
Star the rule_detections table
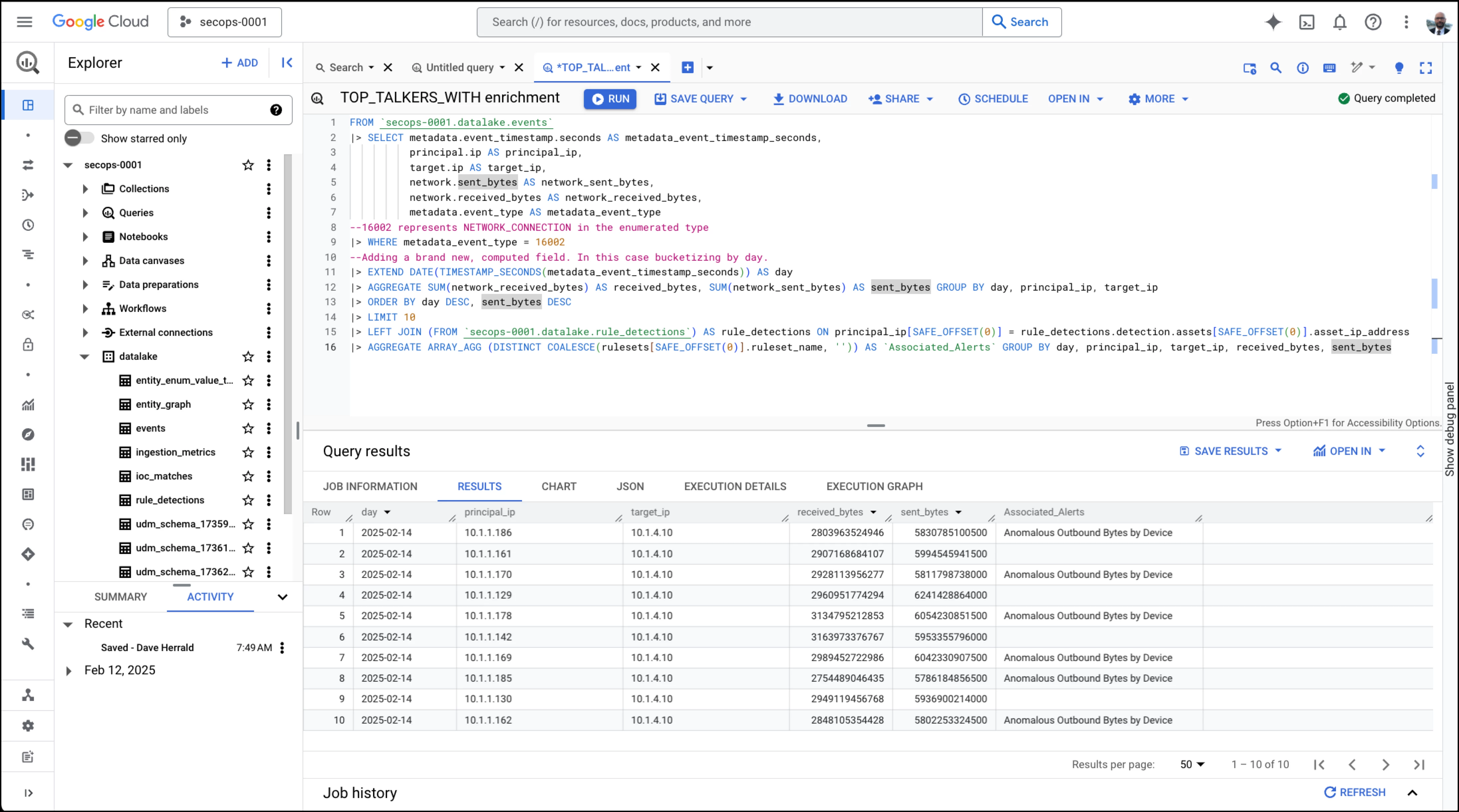tap(248, 500)
